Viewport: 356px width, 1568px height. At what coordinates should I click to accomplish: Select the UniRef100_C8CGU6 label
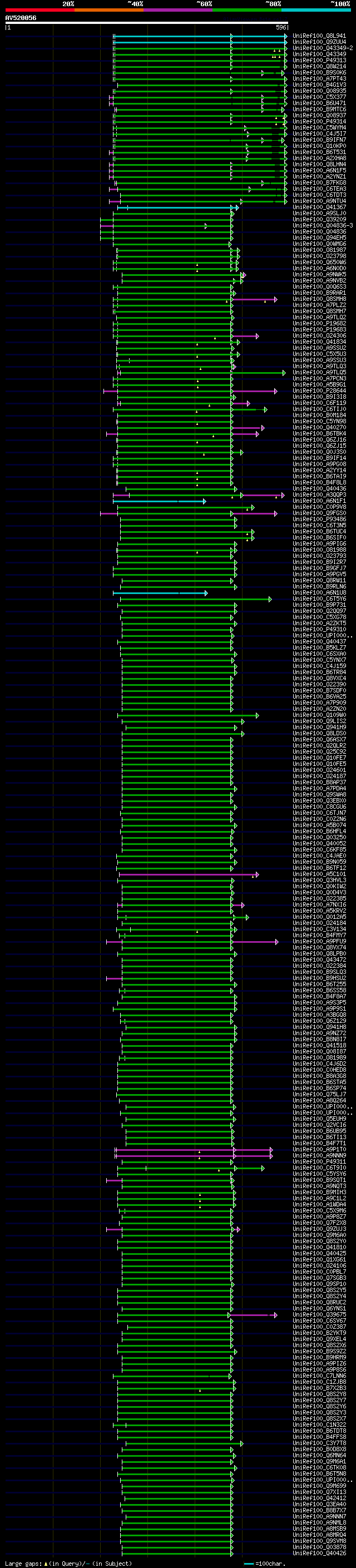tap(319, 807)
